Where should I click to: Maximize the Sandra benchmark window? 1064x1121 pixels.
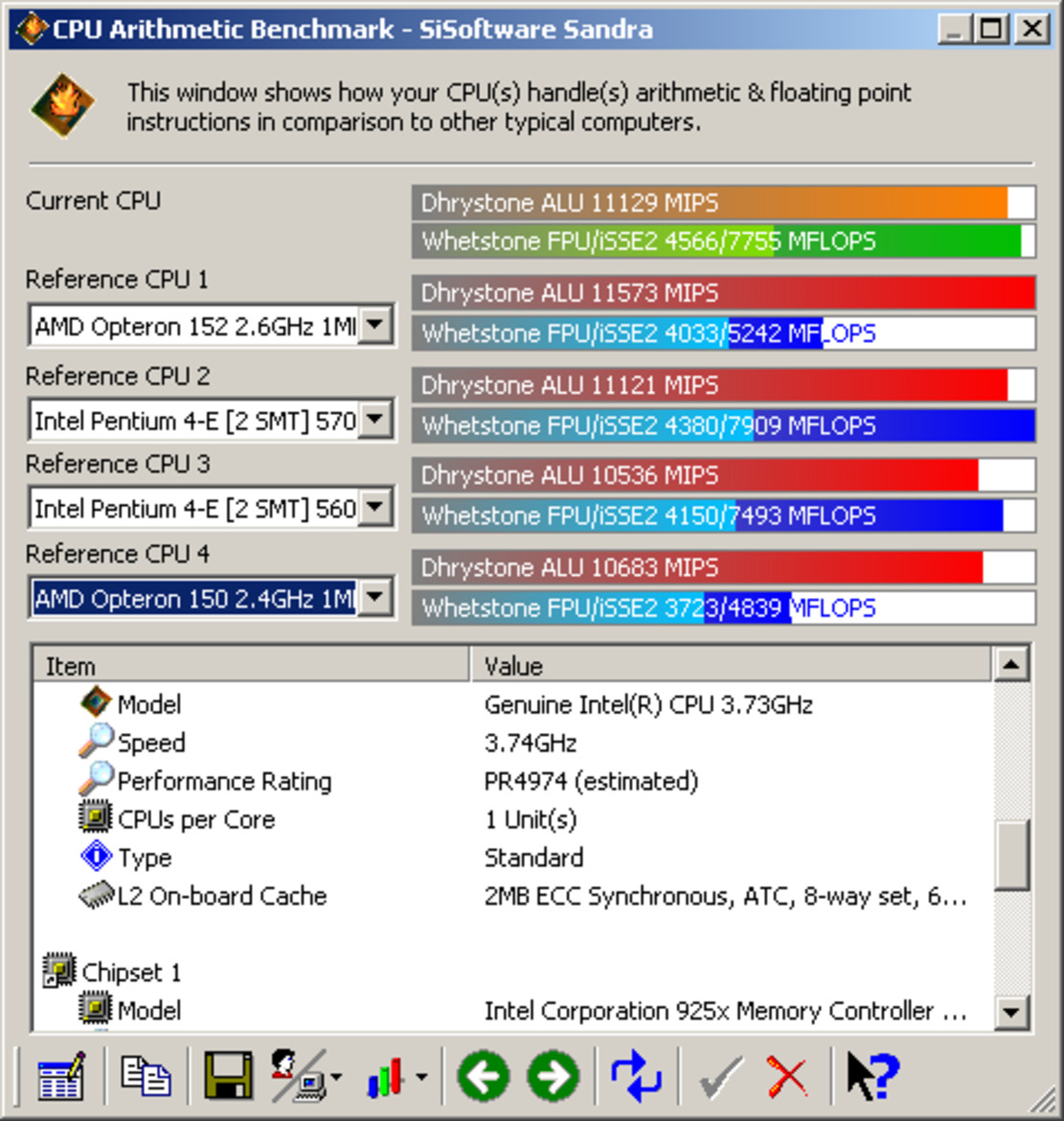[992, 30]
